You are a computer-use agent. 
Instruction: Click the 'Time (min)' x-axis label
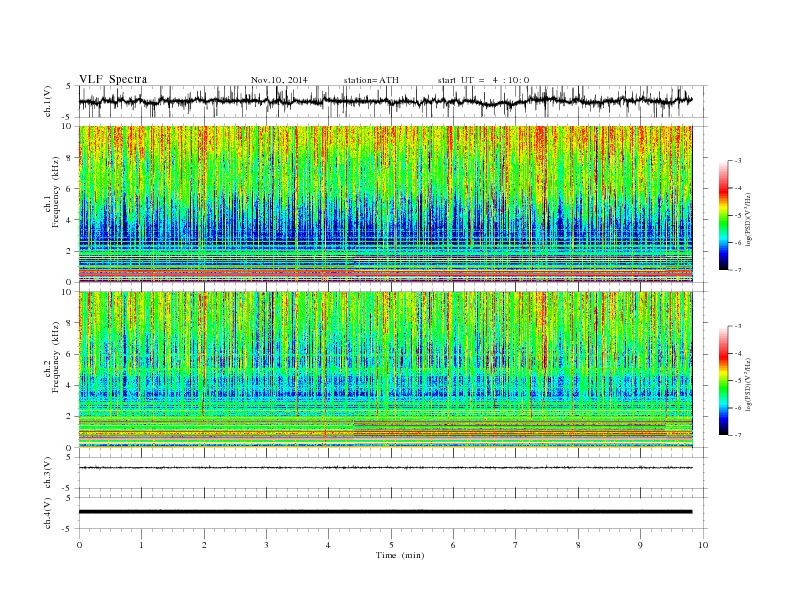point(400,555)
